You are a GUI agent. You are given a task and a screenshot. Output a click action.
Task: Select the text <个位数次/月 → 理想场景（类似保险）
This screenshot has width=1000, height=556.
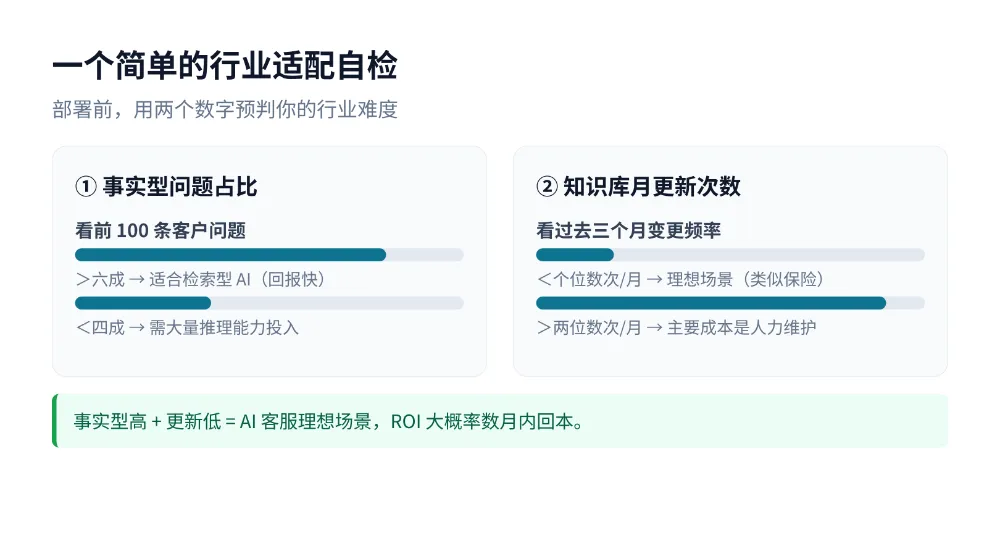[680, 279]
